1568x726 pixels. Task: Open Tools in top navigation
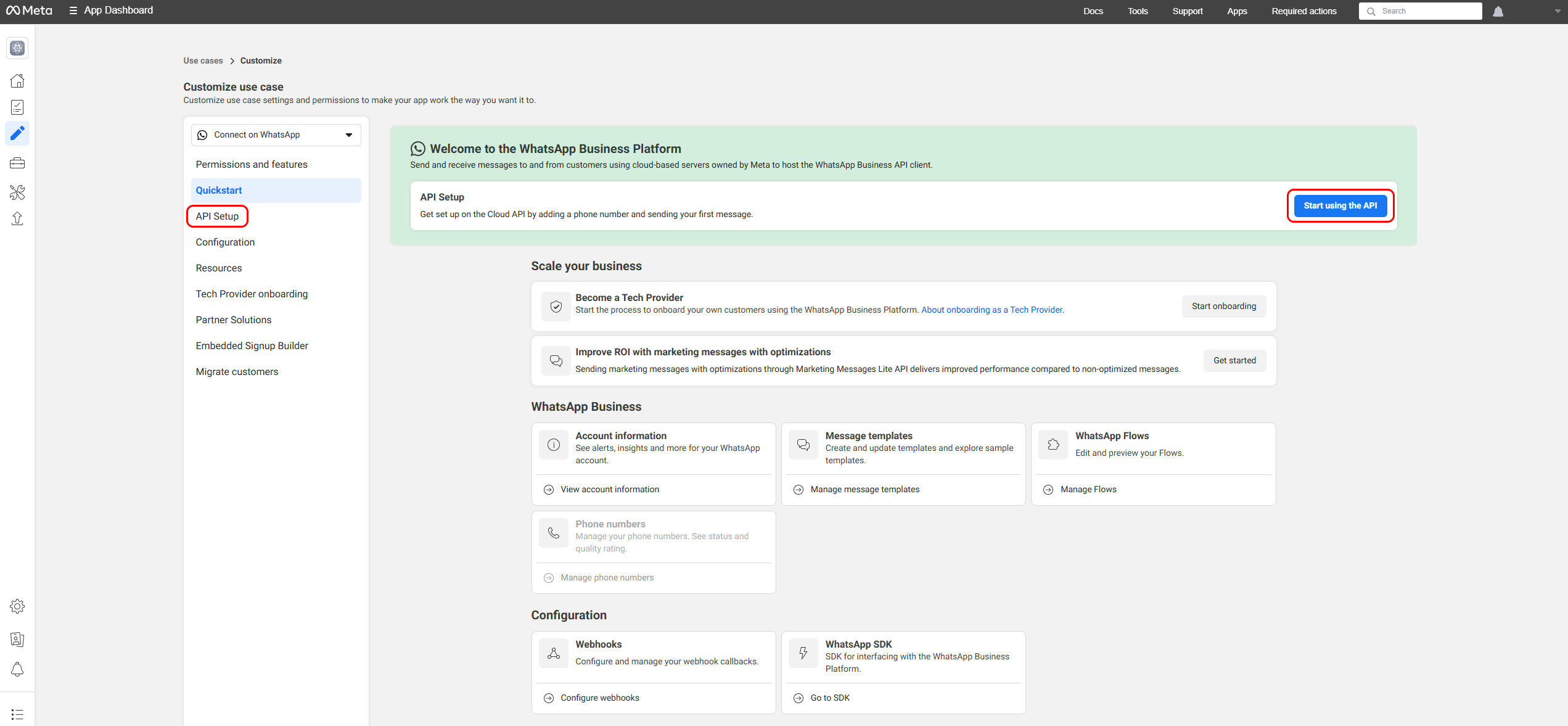1138,11
